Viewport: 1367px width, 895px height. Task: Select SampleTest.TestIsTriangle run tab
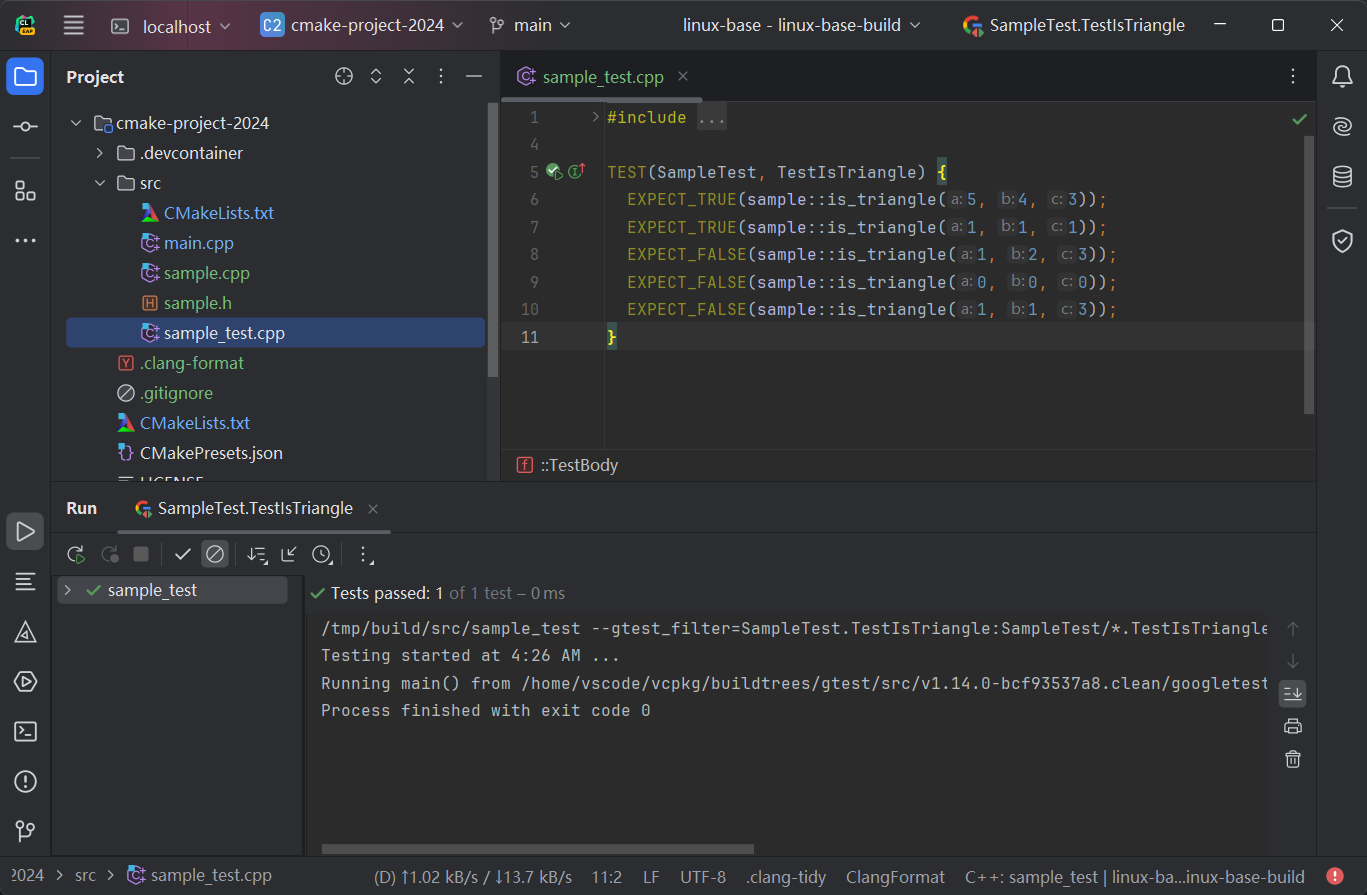[x=255, y=508]
